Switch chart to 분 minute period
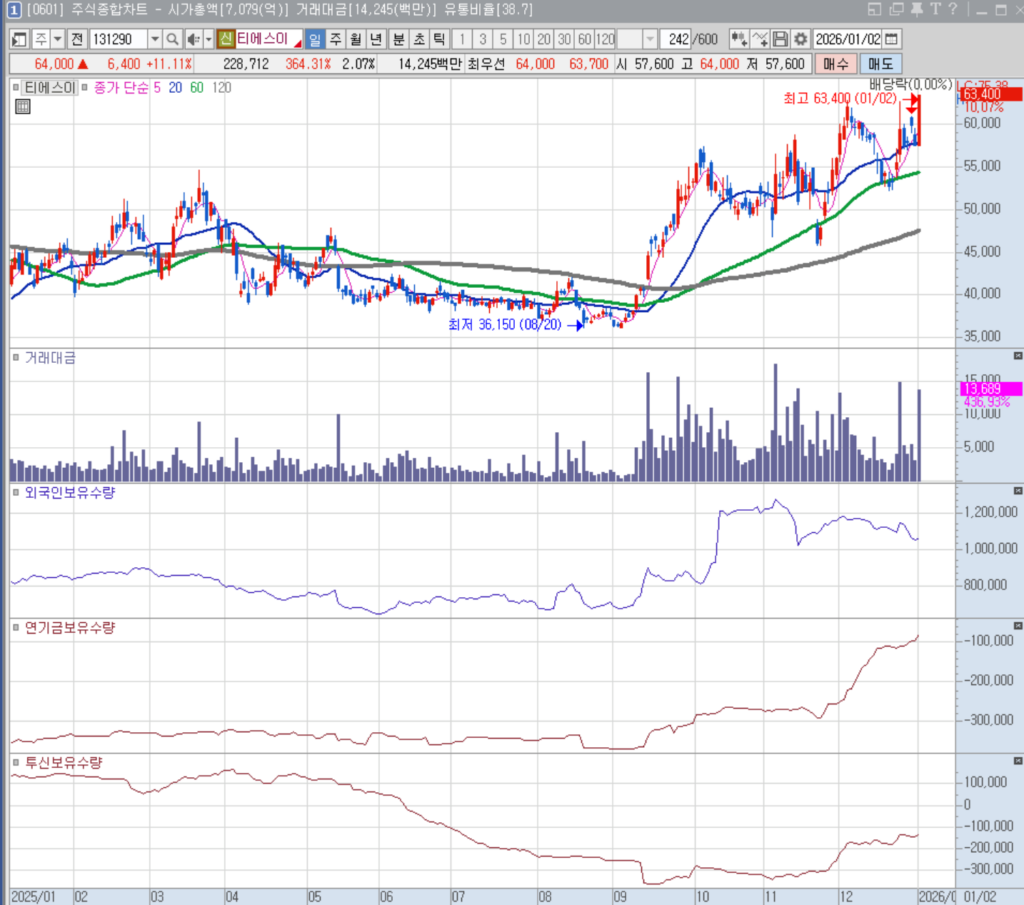The height and width of the screenshot is (905, 1024). (x=398, y=39)
